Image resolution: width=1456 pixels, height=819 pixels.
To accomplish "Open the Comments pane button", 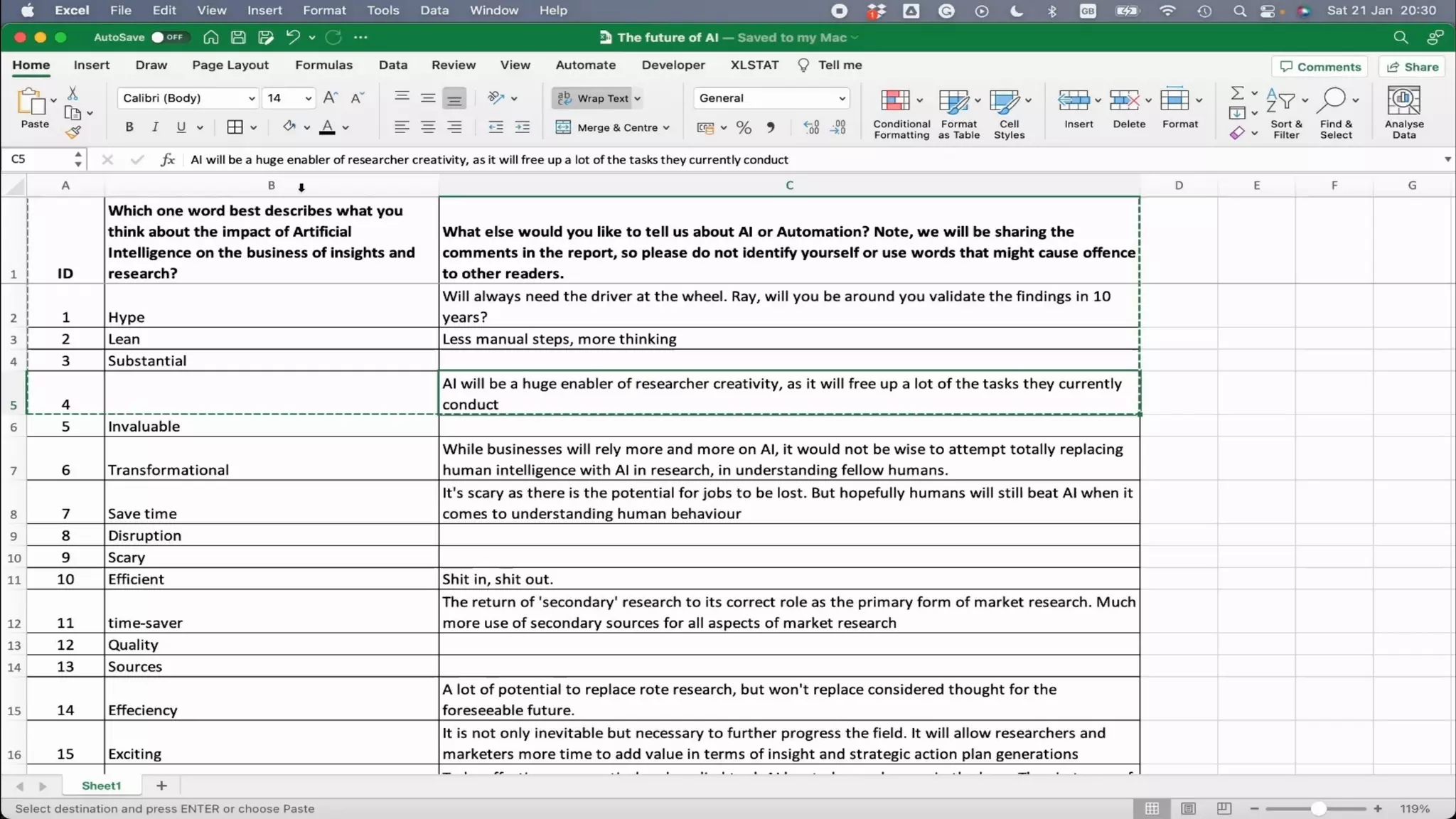I will (x=1319, y=67).
